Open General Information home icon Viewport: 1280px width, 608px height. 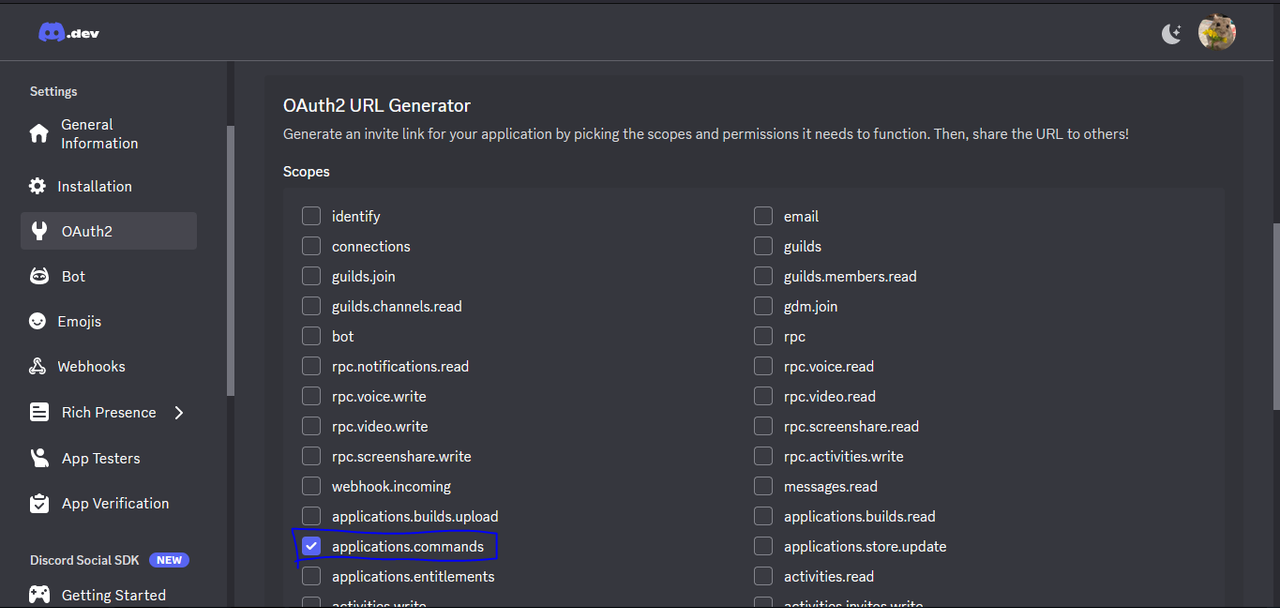point(39,134)
